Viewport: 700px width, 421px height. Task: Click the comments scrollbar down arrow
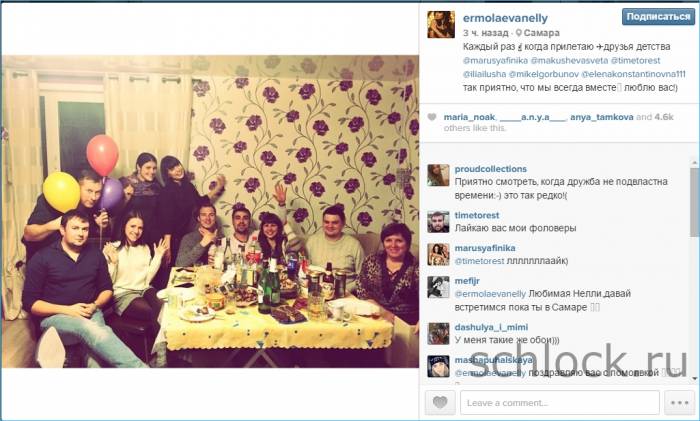coord(695,379)
